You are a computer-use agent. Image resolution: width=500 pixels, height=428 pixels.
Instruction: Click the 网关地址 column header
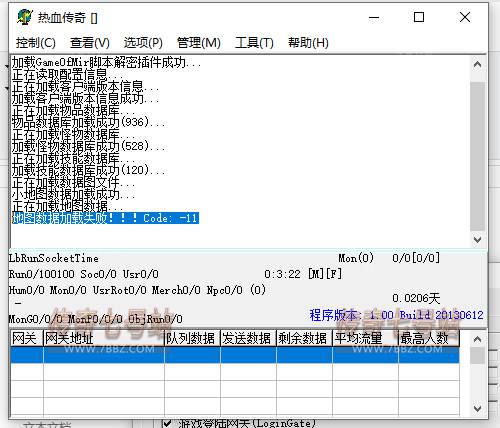click(104, 338)
